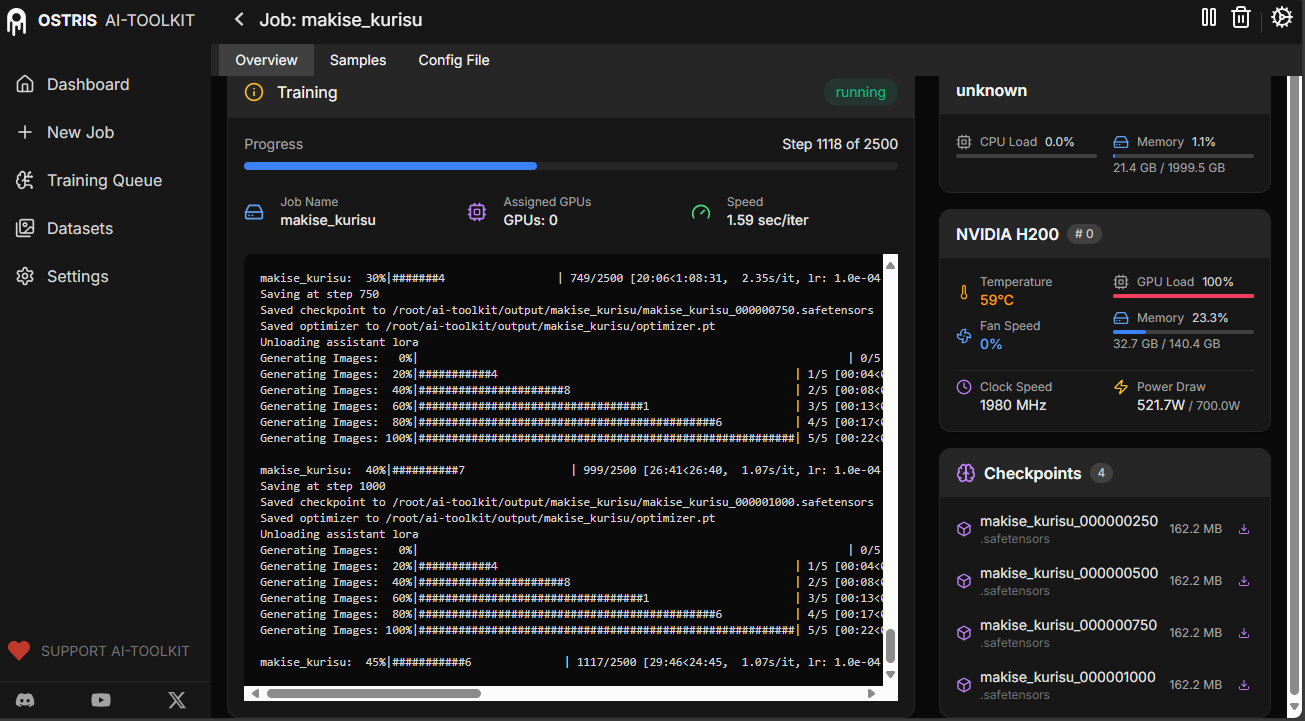Switch to the Samples tab
The width and height of the screenshot is (1305, 721).
point(358,60)
